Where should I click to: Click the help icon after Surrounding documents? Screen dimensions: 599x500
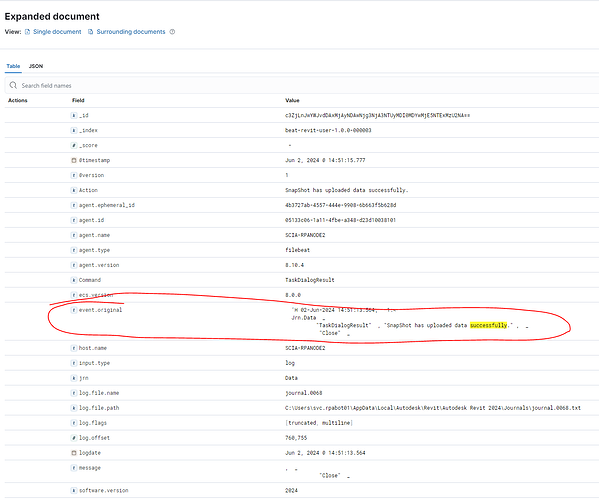[172, 32]
